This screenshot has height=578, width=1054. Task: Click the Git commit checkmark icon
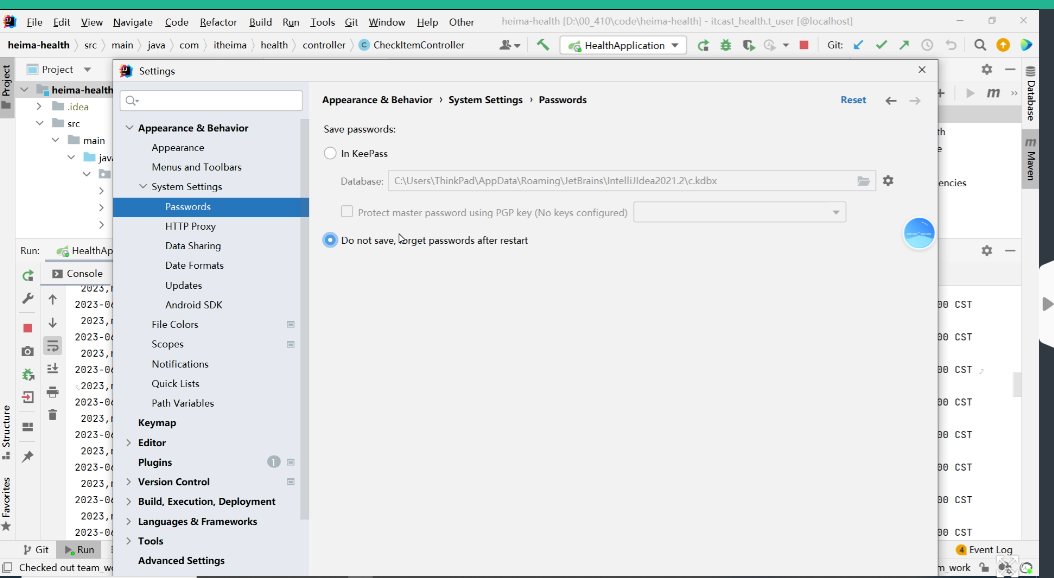click(x=881, y=45)
